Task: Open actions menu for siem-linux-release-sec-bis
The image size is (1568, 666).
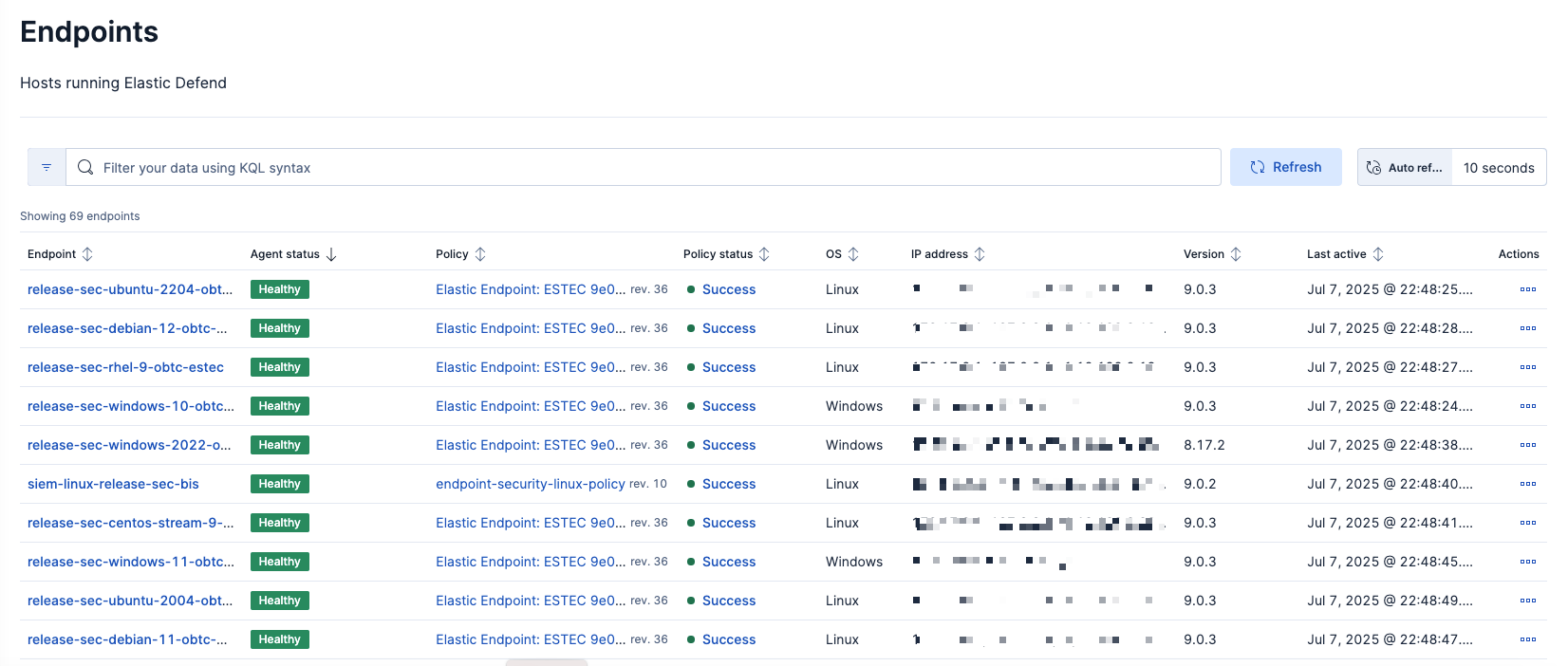Action: (1527, 484)
